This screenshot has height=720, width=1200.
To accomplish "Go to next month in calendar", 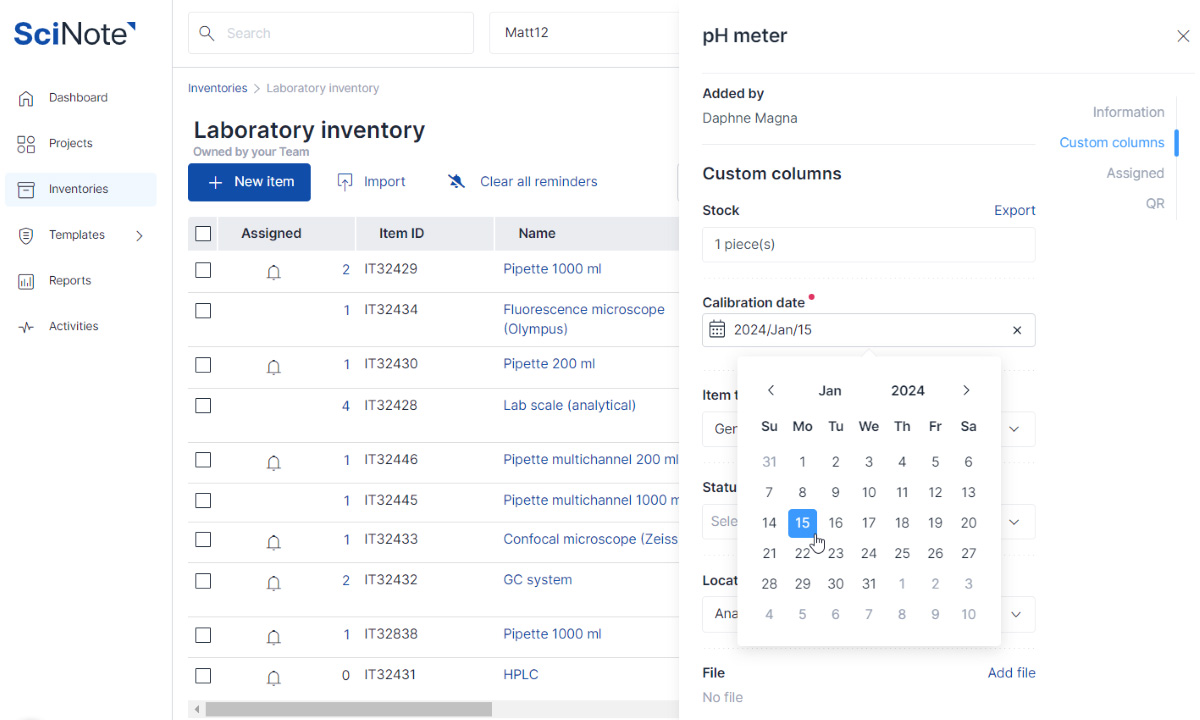I will coord(966,391).
